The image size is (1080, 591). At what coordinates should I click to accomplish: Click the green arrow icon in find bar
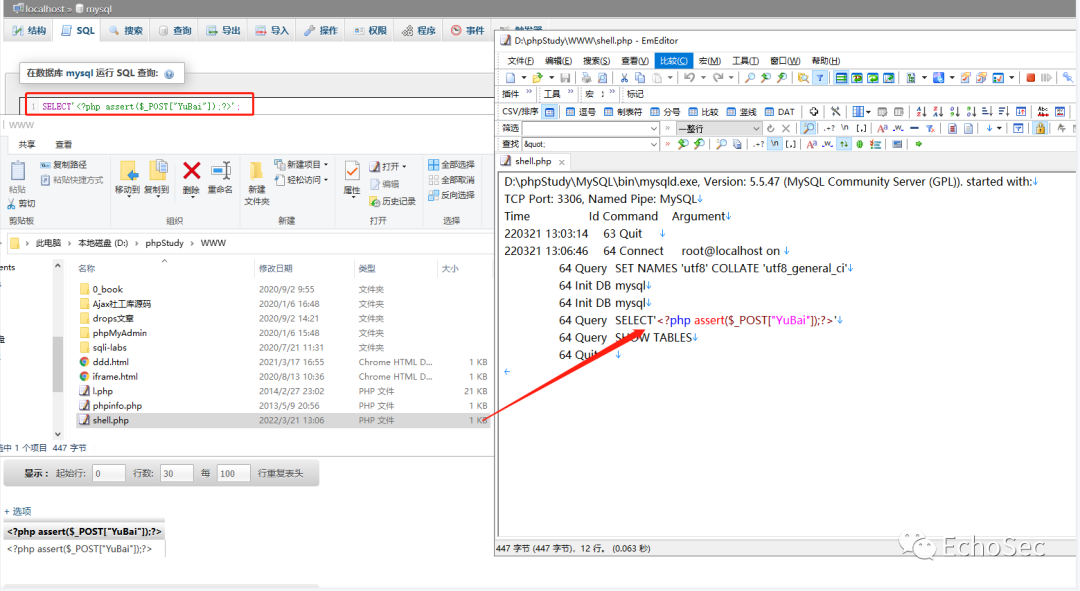tap(918, 144)
